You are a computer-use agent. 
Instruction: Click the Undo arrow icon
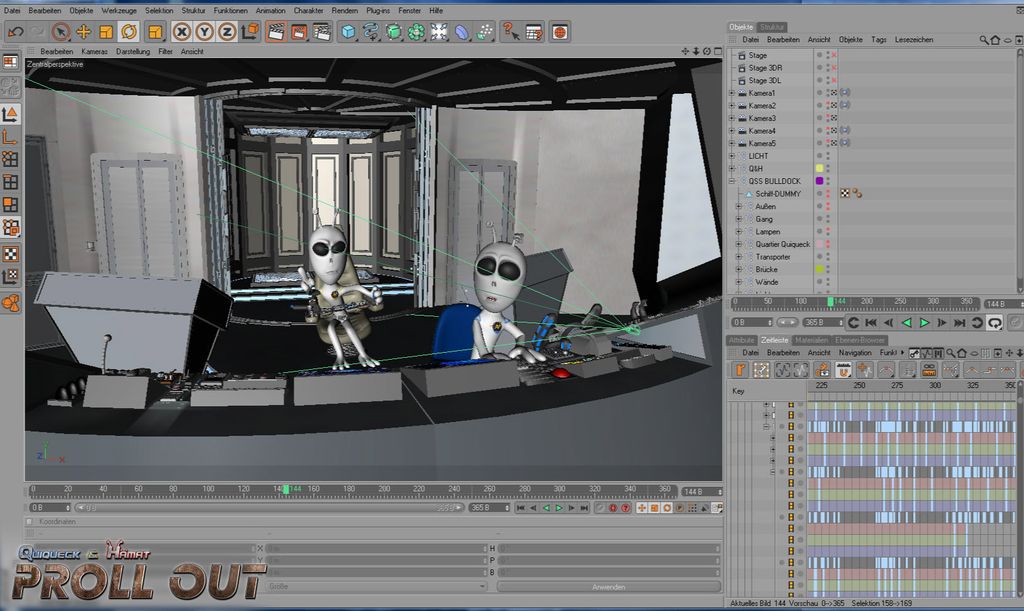[x=15, y=32]
